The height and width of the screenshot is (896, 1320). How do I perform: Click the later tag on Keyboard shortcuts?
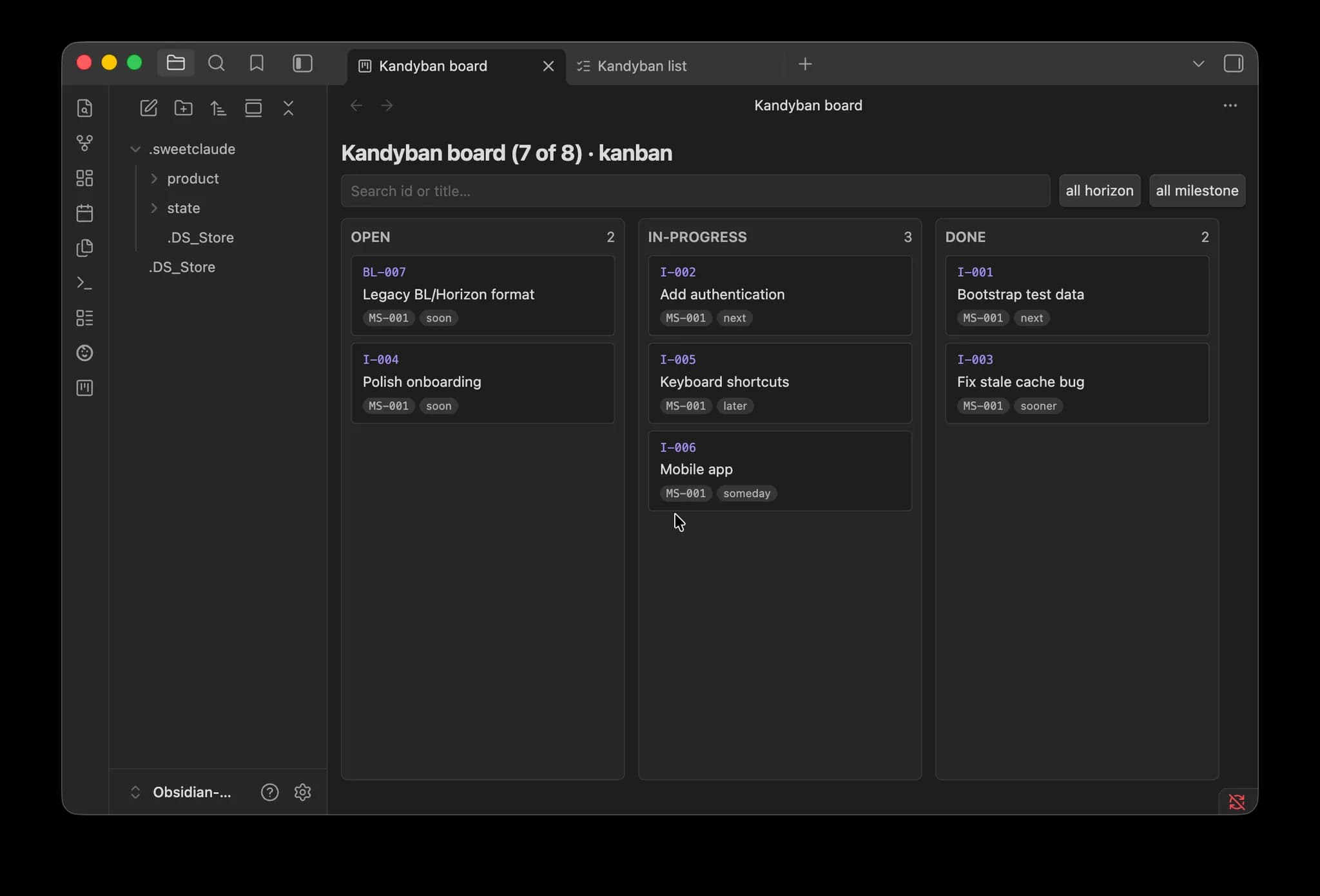tap(735, 406)
